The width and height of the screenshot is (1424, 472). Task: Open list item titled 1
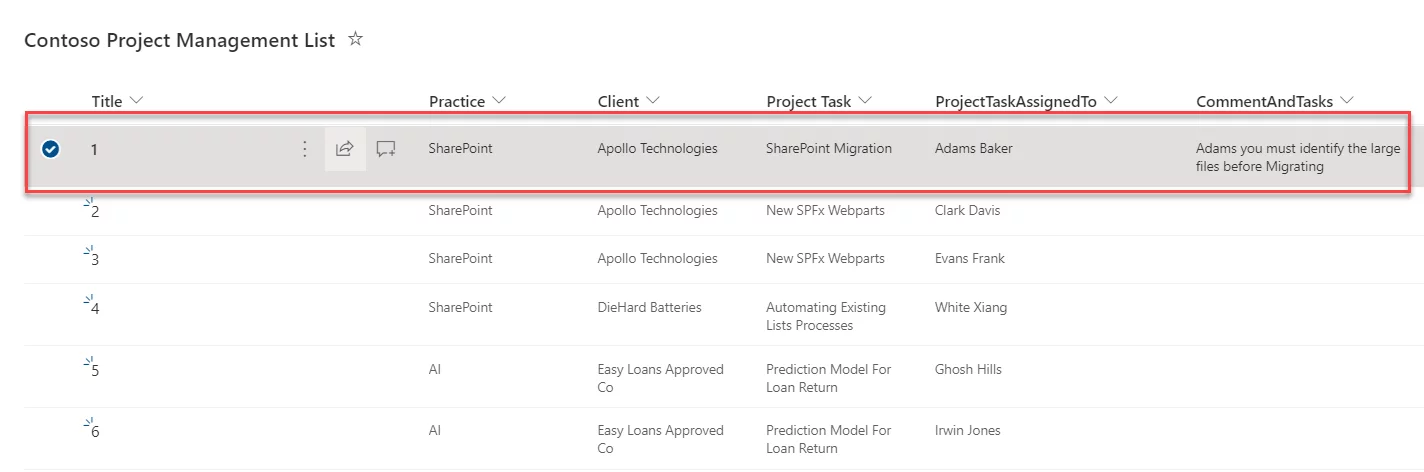tap(95, 150)
